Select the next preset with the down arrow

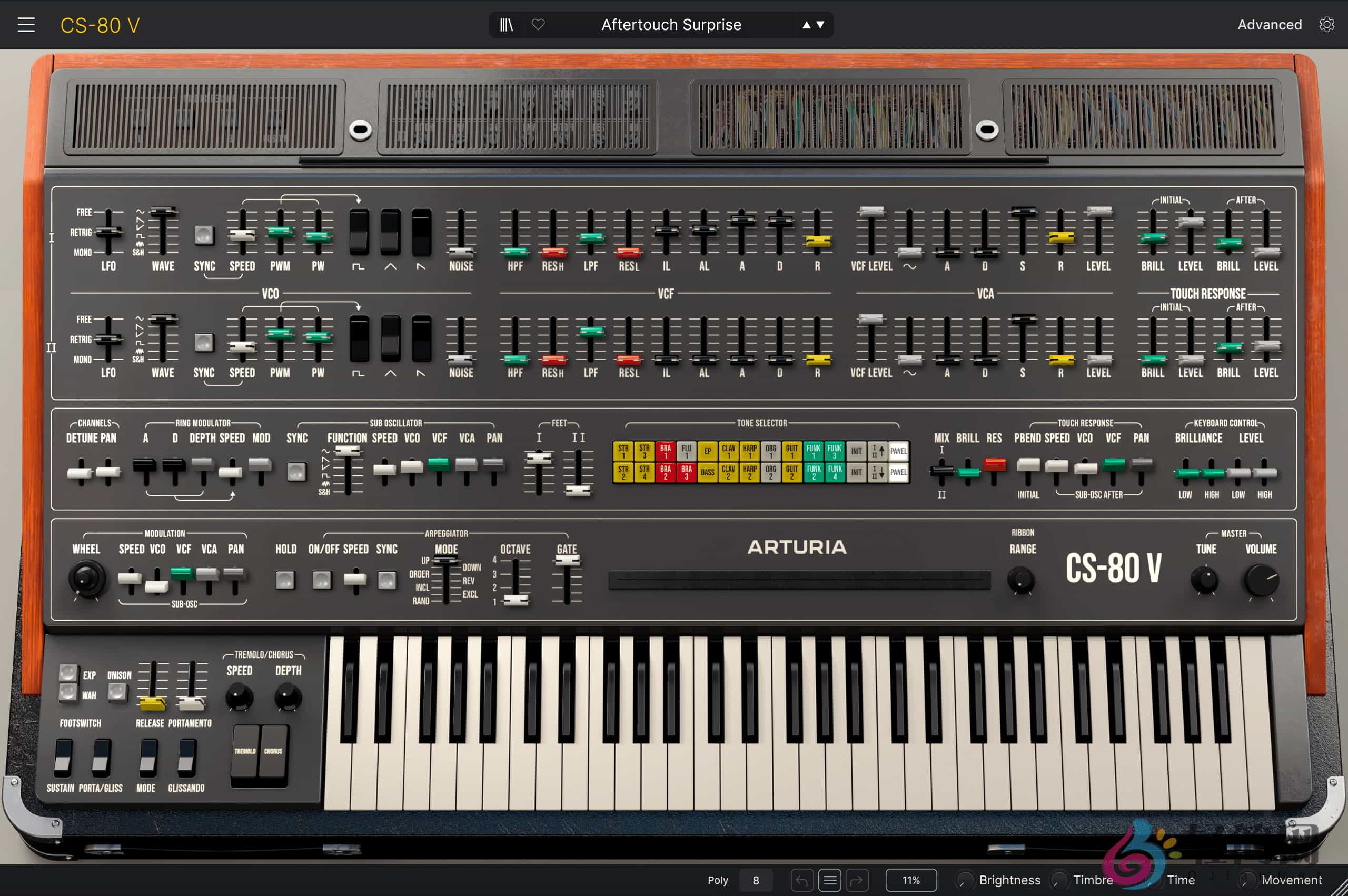pos(819,25)
